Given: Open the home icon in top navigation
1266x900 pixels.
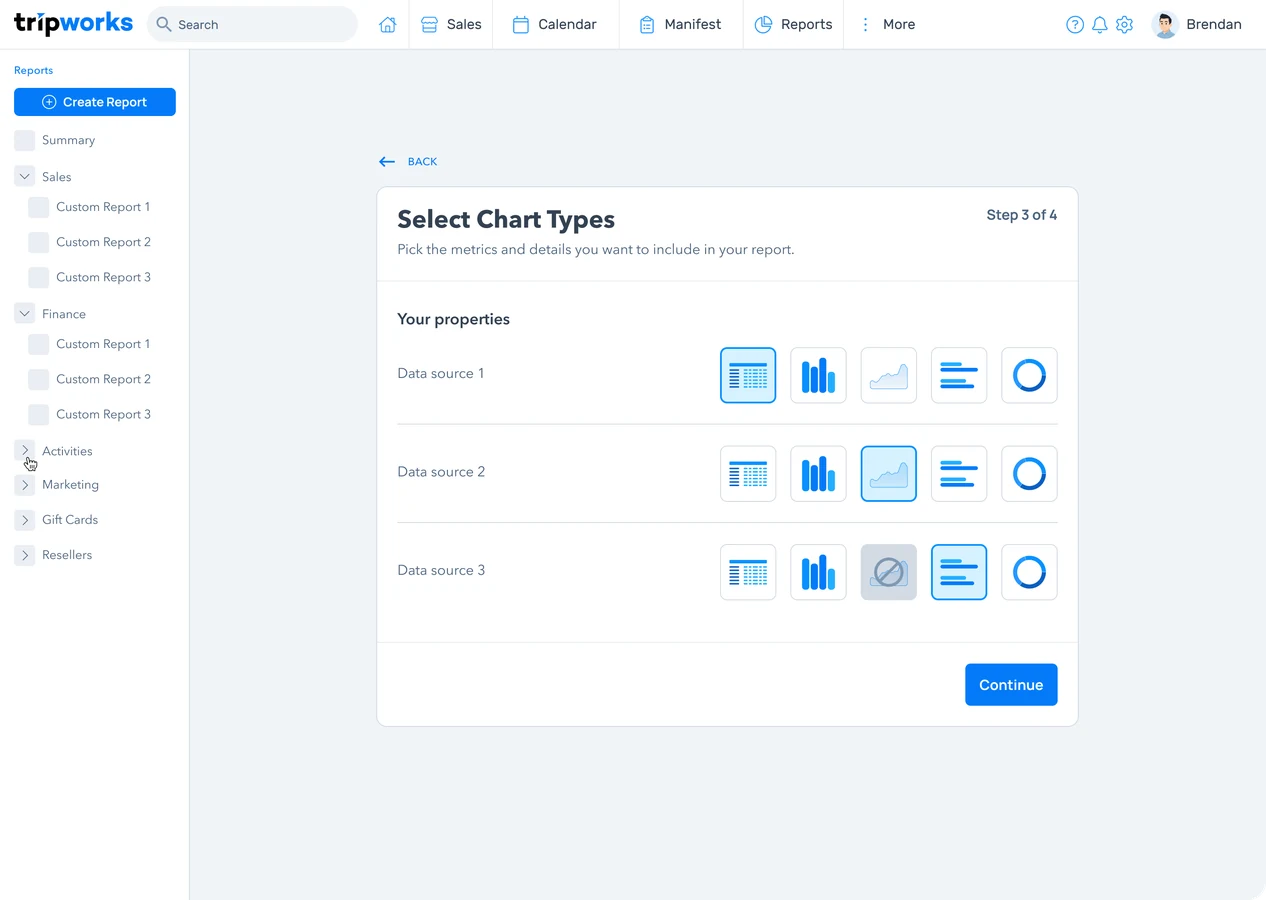Looking at the screenshot, I should coord(387,25).
